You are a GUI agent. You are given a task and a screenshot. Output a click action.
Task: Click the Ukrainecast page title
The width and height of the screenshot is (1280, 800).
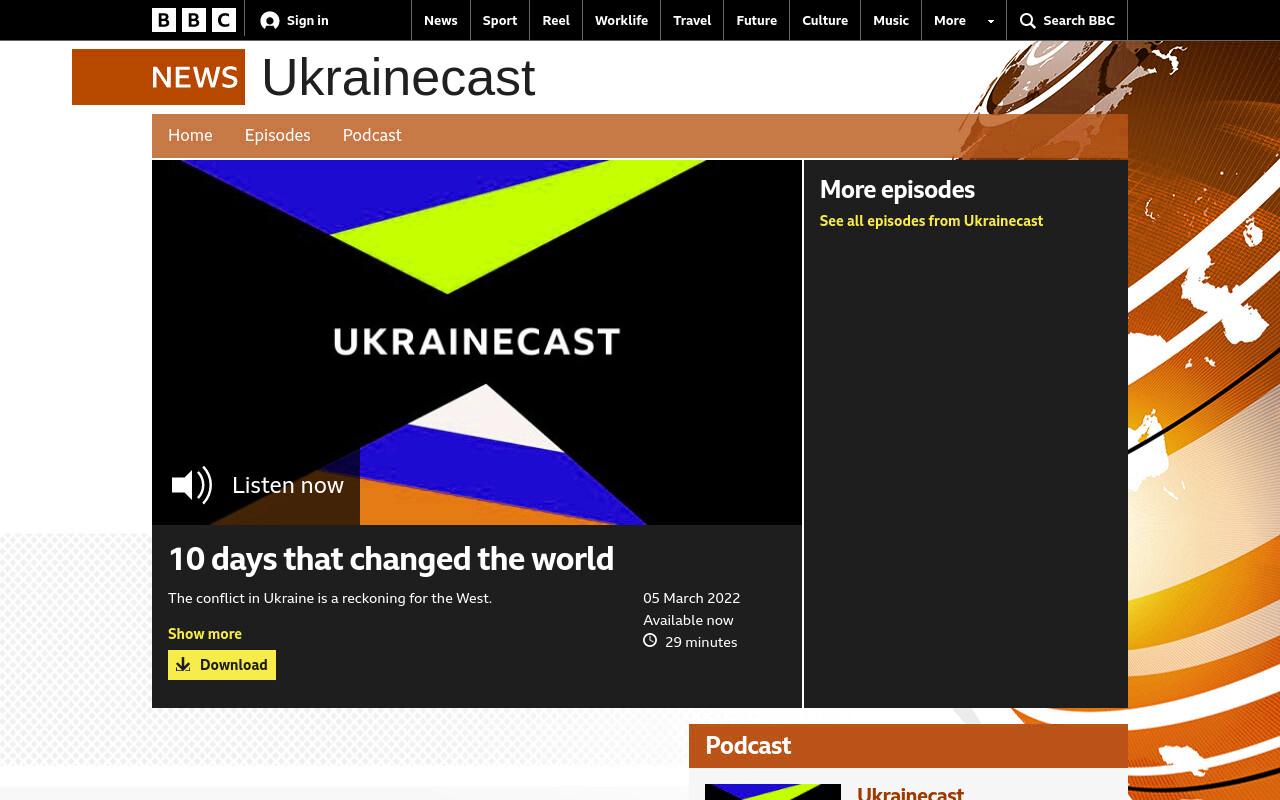tap(398, 77)
